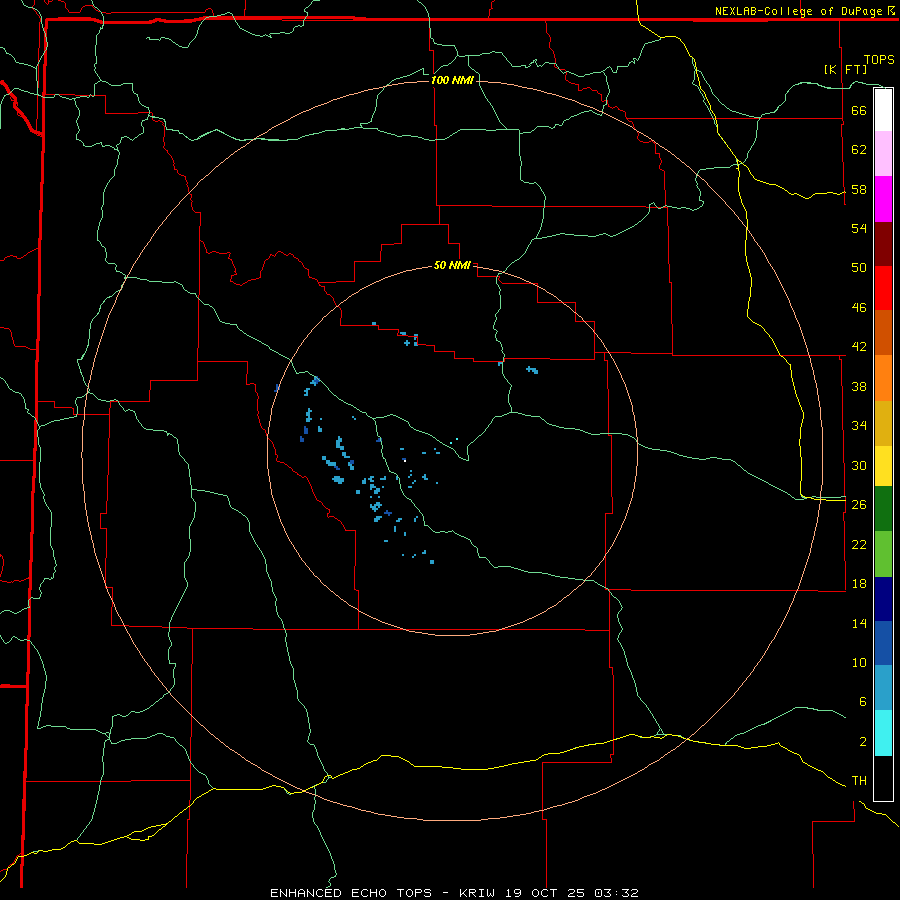The height and width of the screenshot is (900, 900).
Task: Click the legend value 46
Action: pyautogui.click(x=859, y=307)
